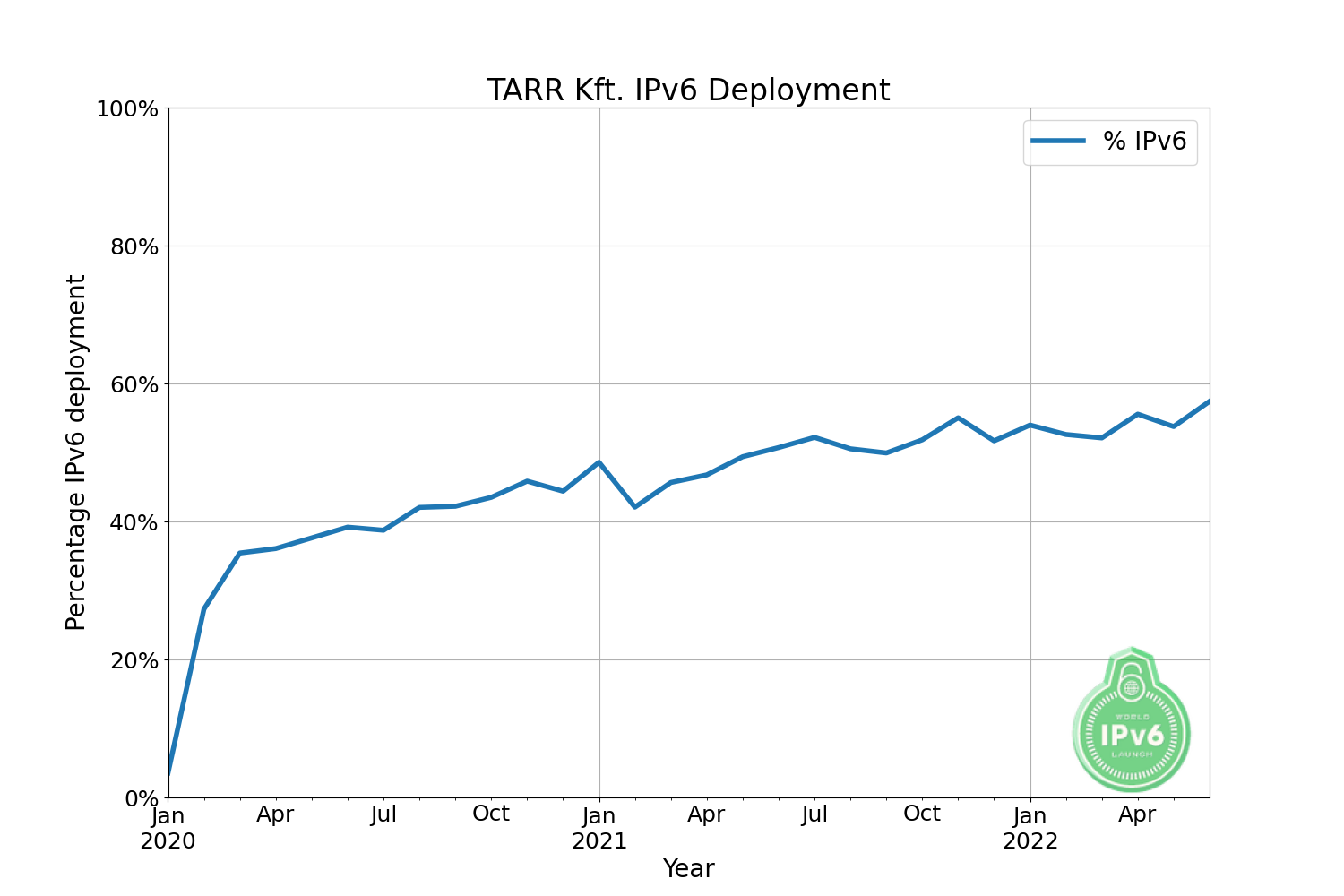1344x896 pixels.
Task: Click the '% IPv6' legend label
Action: (x=1144, y=142)
